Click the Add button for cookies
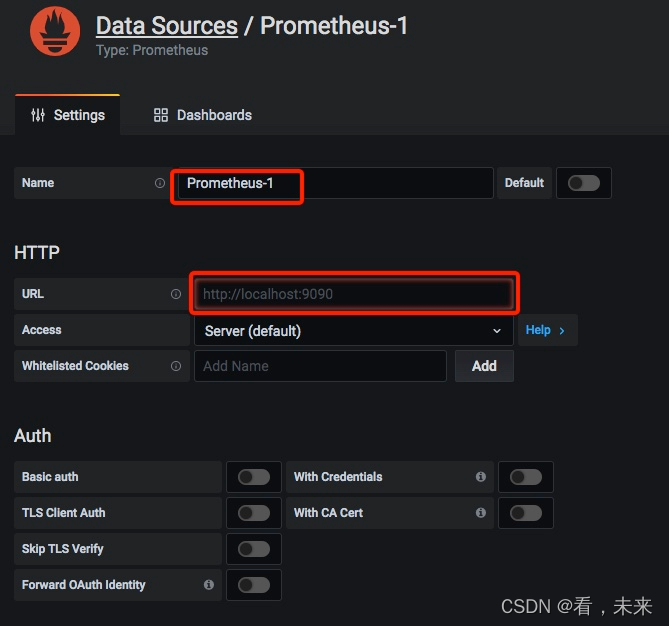Screen dimensions: 669x626 (484, 366)
